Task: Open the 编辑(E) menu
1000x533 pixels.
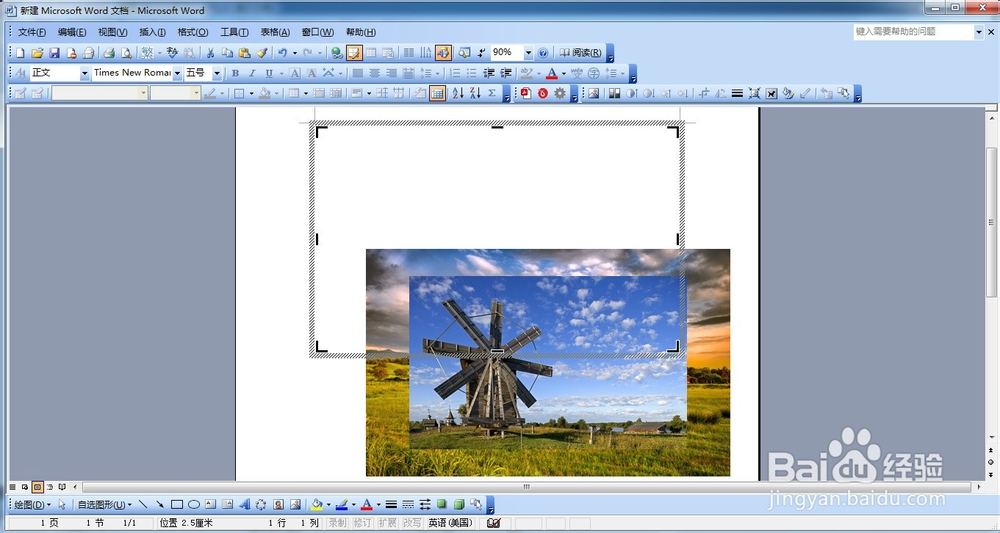Action: [71, 32]
